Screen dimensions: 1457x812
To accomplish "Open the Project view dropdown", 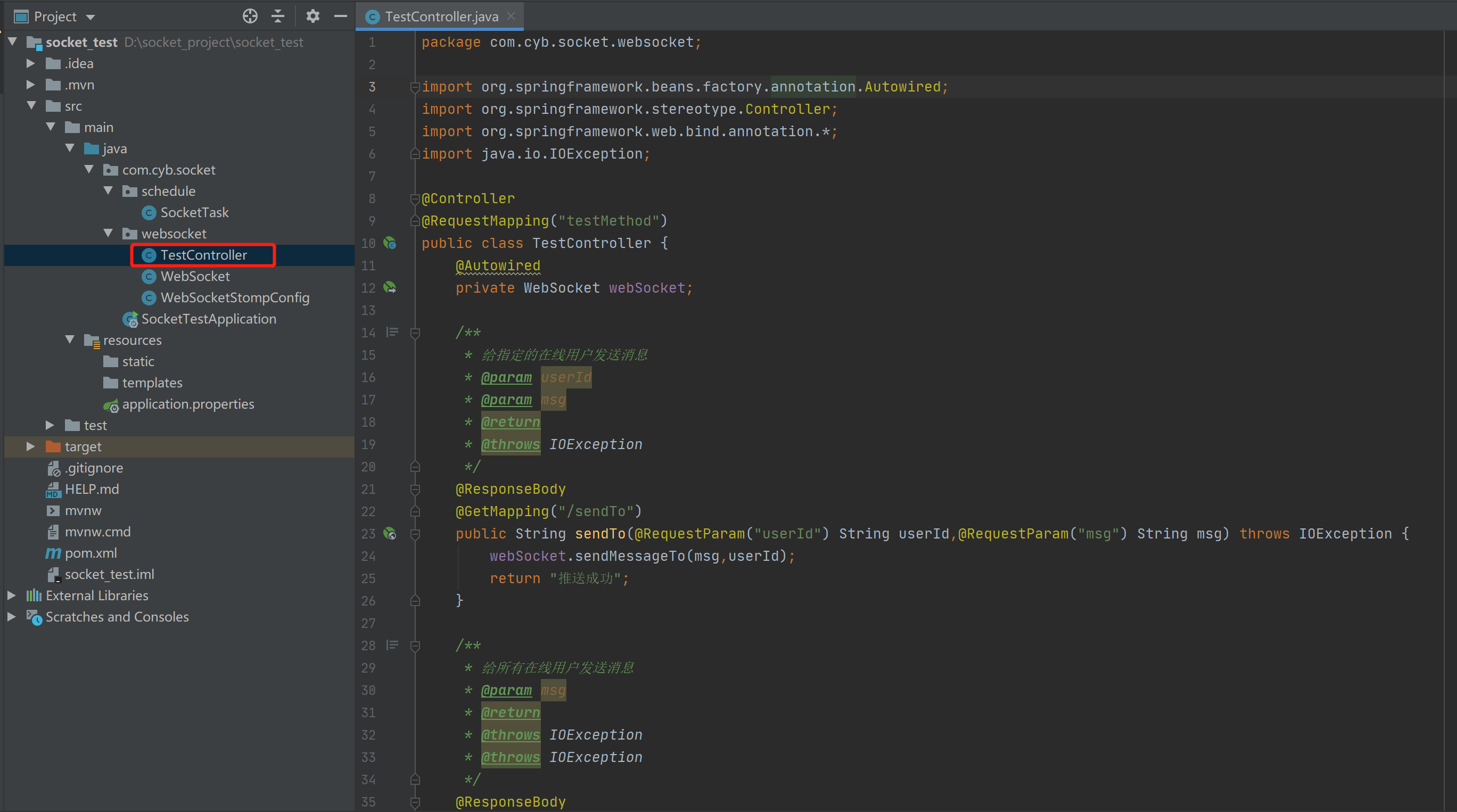I will tap(92, 16).
